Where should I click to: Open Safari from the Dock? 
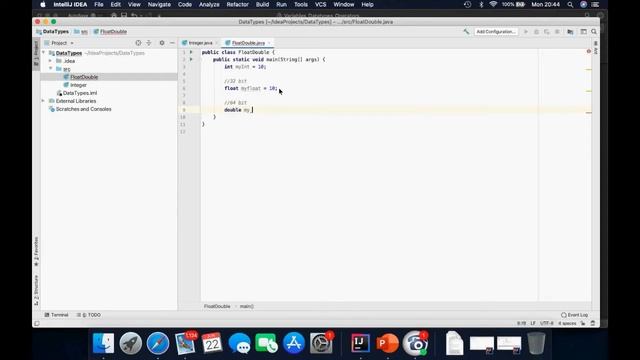point(158,343)
